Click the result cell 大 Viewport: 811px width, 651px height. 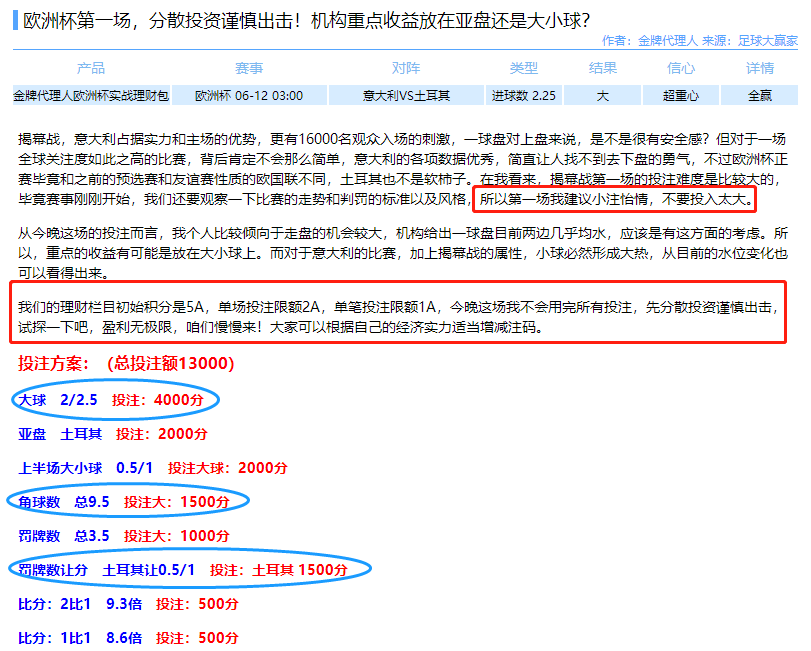point(603,96)
